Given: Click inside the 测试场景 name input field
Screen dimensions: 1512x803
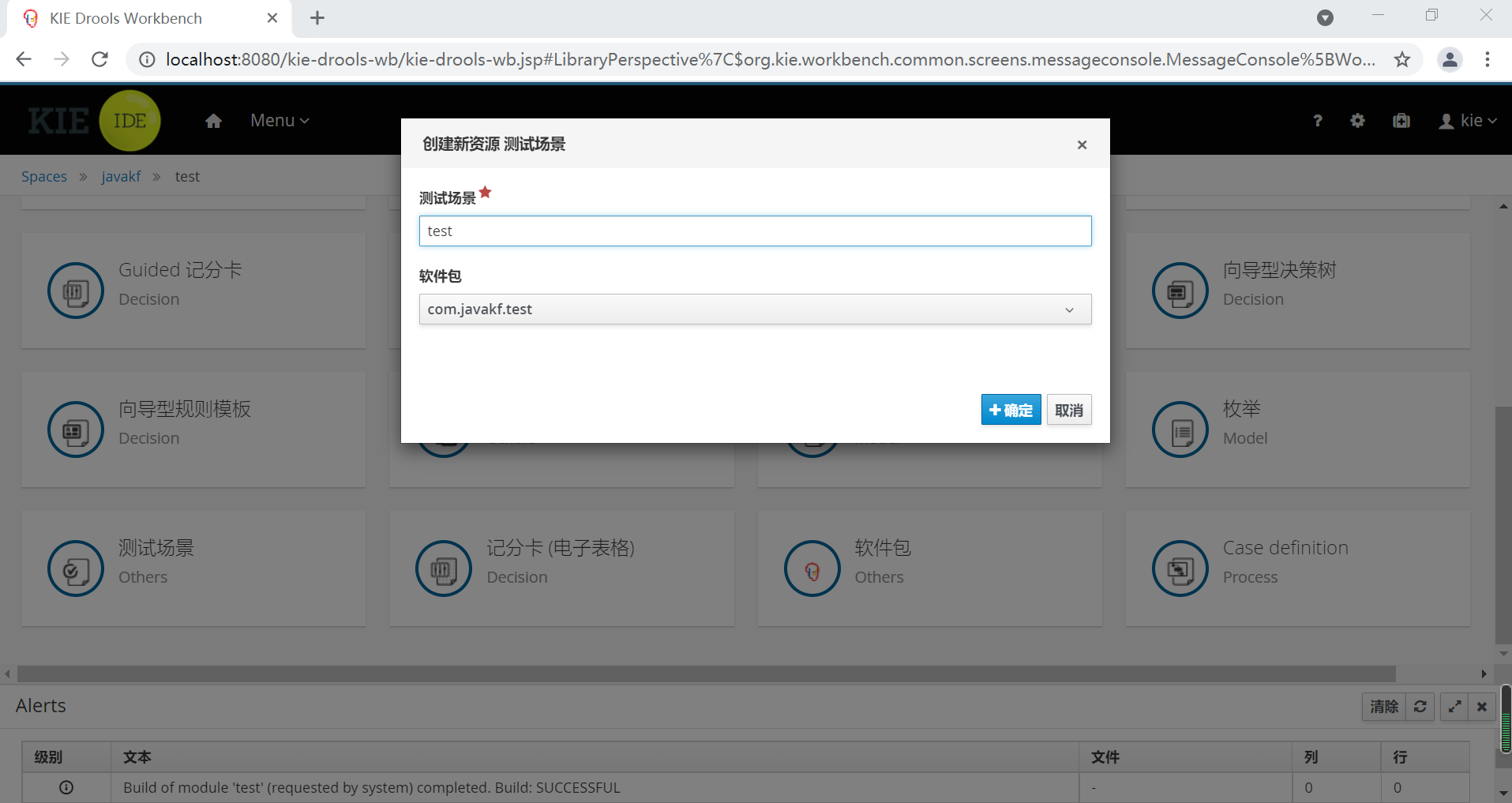Looking at the screenshot, I should [754, 231].
